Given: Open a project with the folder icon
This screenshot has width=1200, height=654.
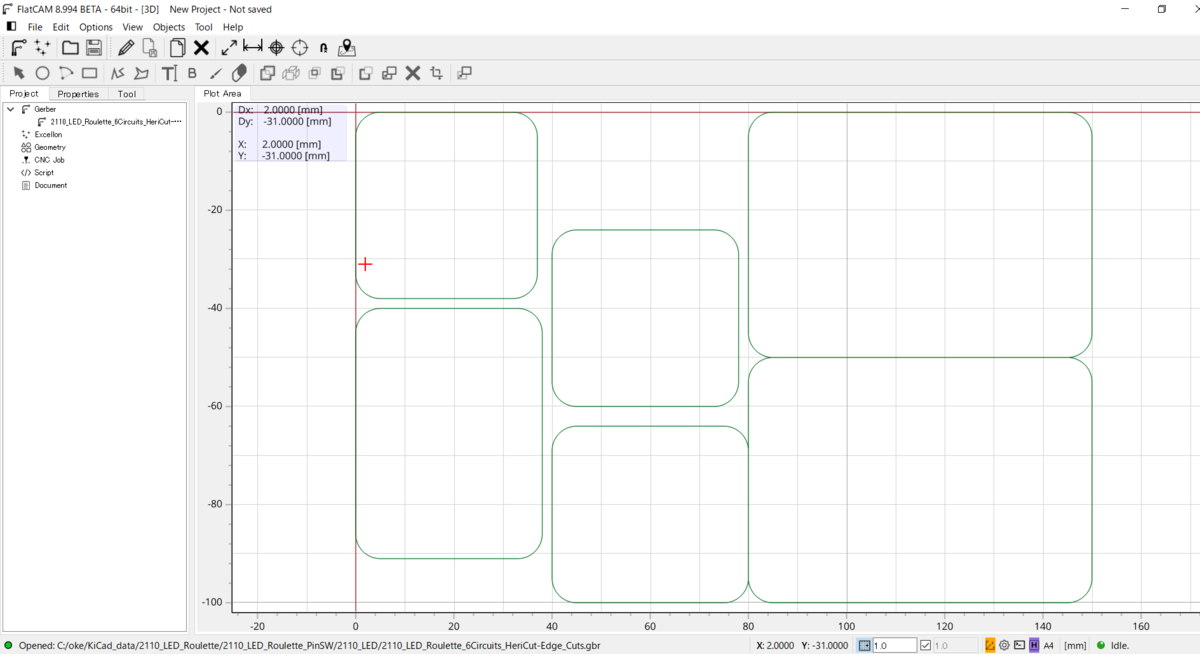Looking at the screenshot, I should click(x=70, y=47).
